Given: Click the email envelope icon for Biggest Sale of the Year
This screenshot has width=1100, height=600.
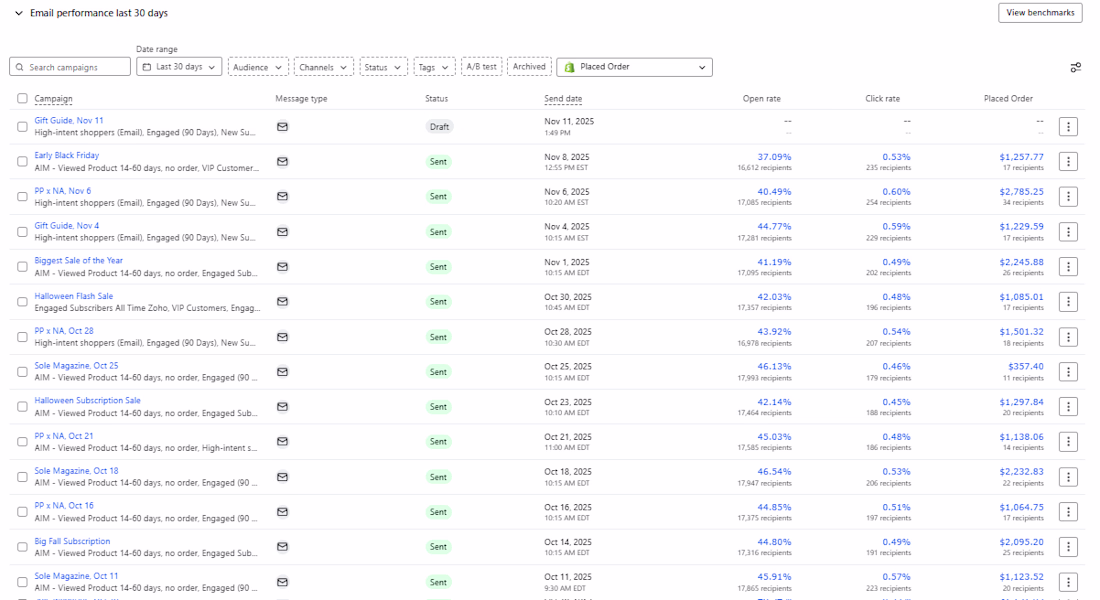Looking at the screenshot, I should click(x=282, y=267).
